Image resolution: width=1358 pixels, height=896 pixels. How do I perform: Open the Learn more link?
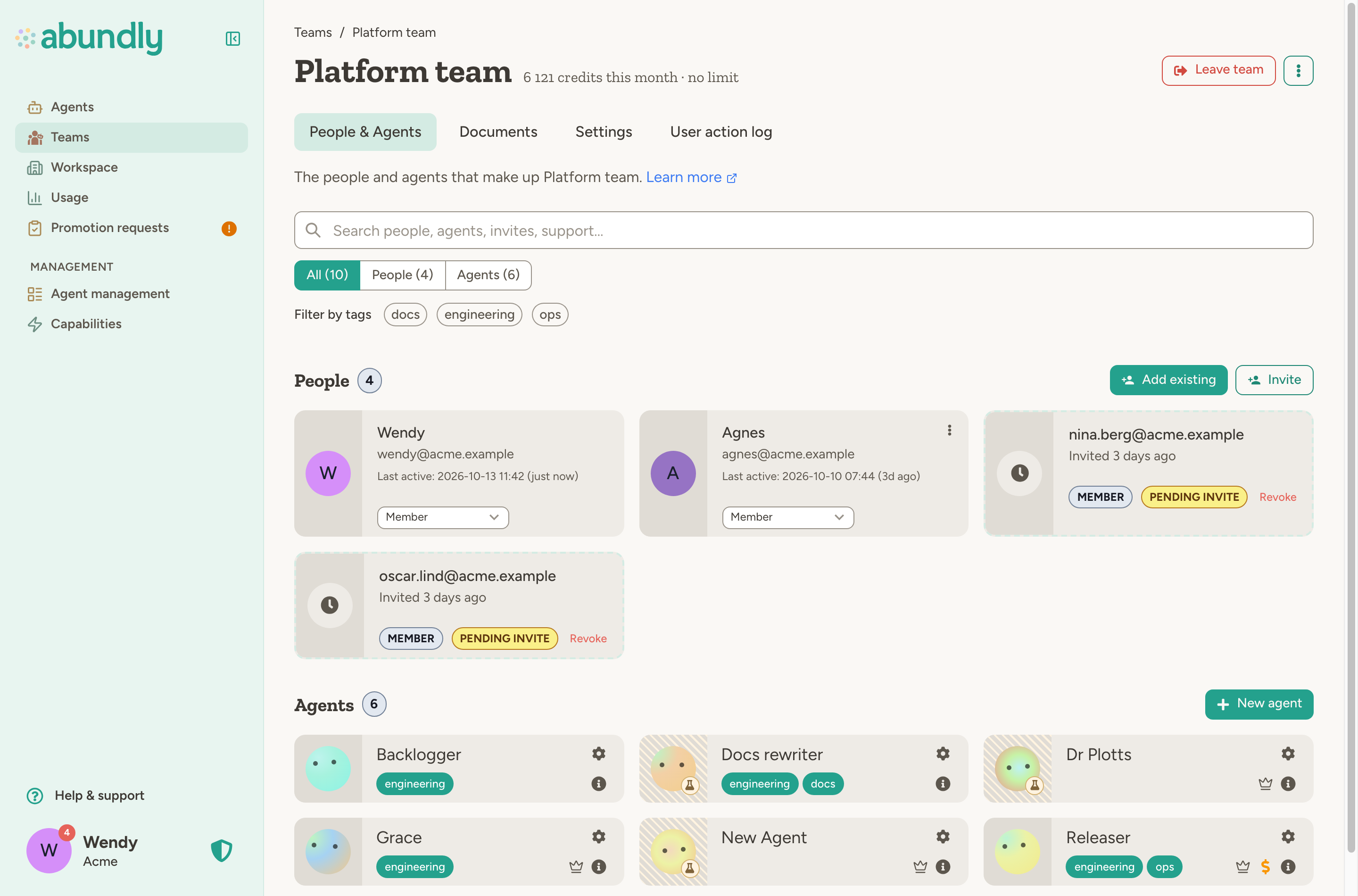[x=691, y=177]
